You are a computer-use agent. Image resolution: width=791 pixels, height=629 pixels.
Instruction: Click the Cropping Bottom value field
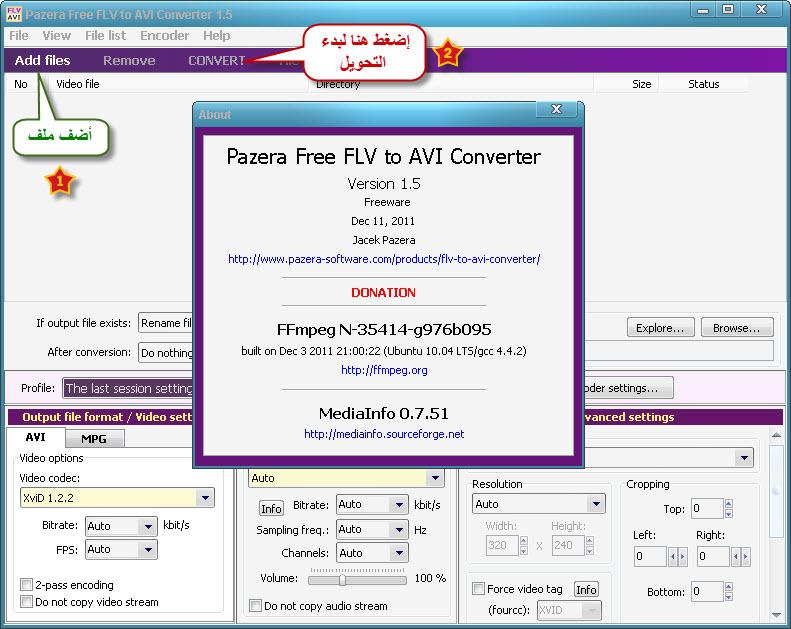click(707, 591)
